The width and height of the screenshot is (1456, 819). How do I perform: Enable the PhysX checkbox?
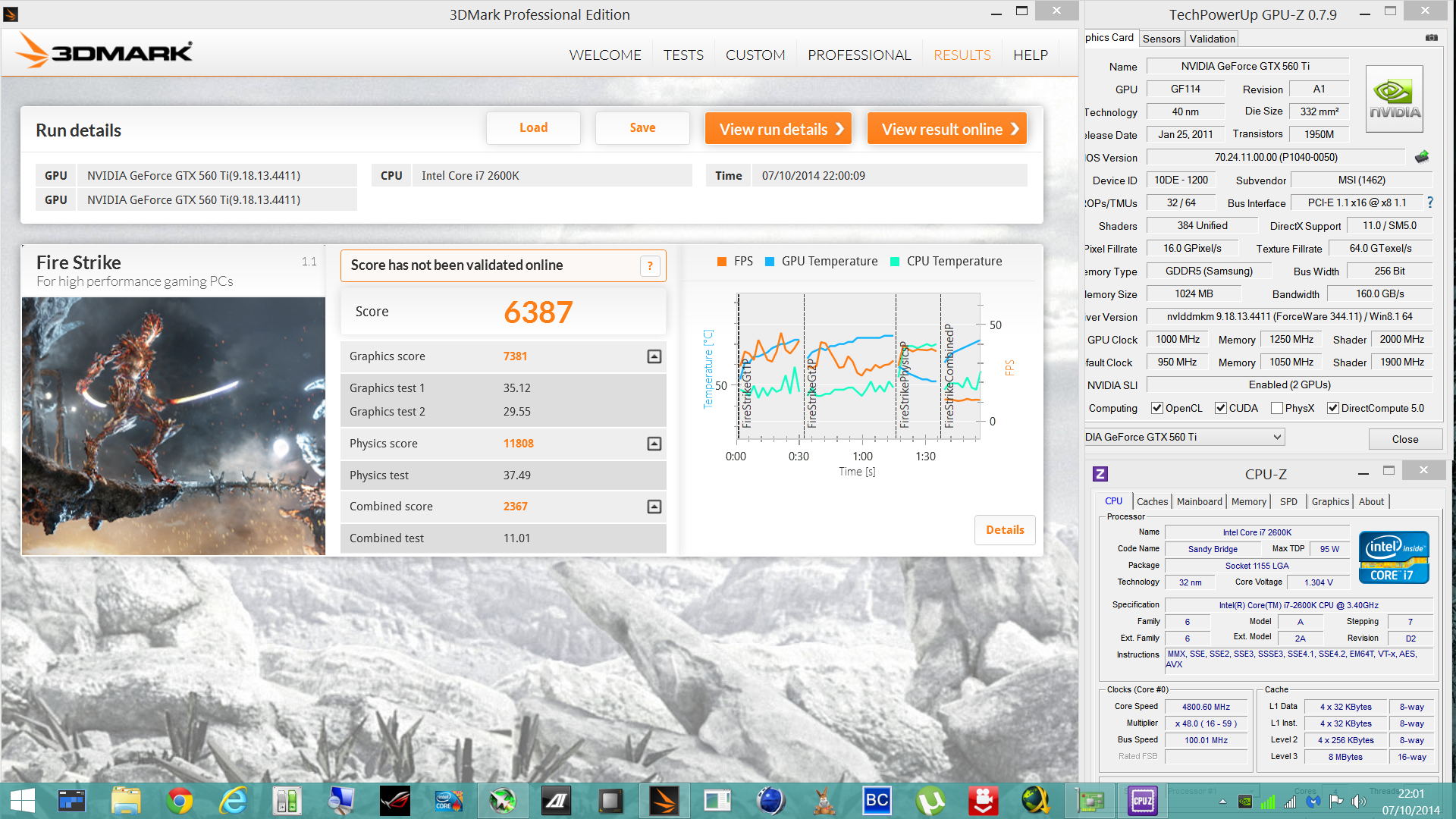click(1277, 408)
